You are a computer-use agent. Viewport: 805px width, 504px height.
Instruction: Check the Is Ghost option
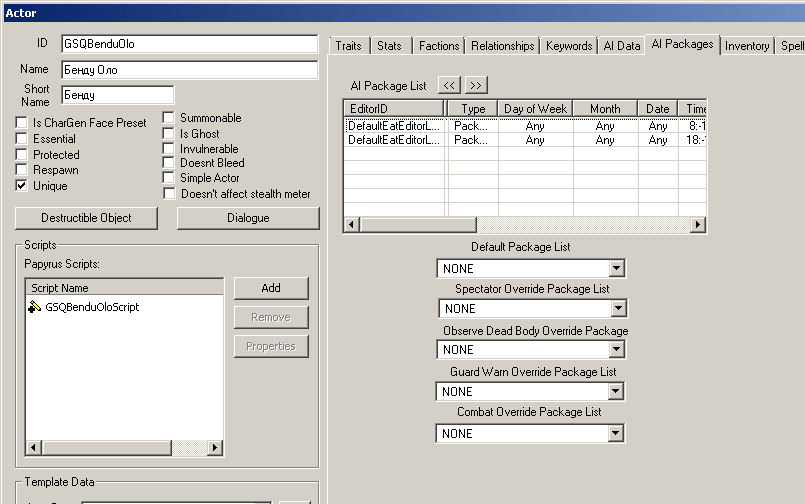pyautogui.click(x=168, y=133)
